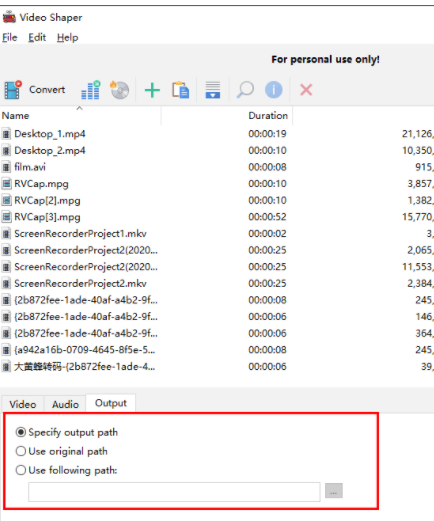Click the browse ellipsis button
Image resolution: width=434 pixels, height=521 pixels.
coord(334,491)
